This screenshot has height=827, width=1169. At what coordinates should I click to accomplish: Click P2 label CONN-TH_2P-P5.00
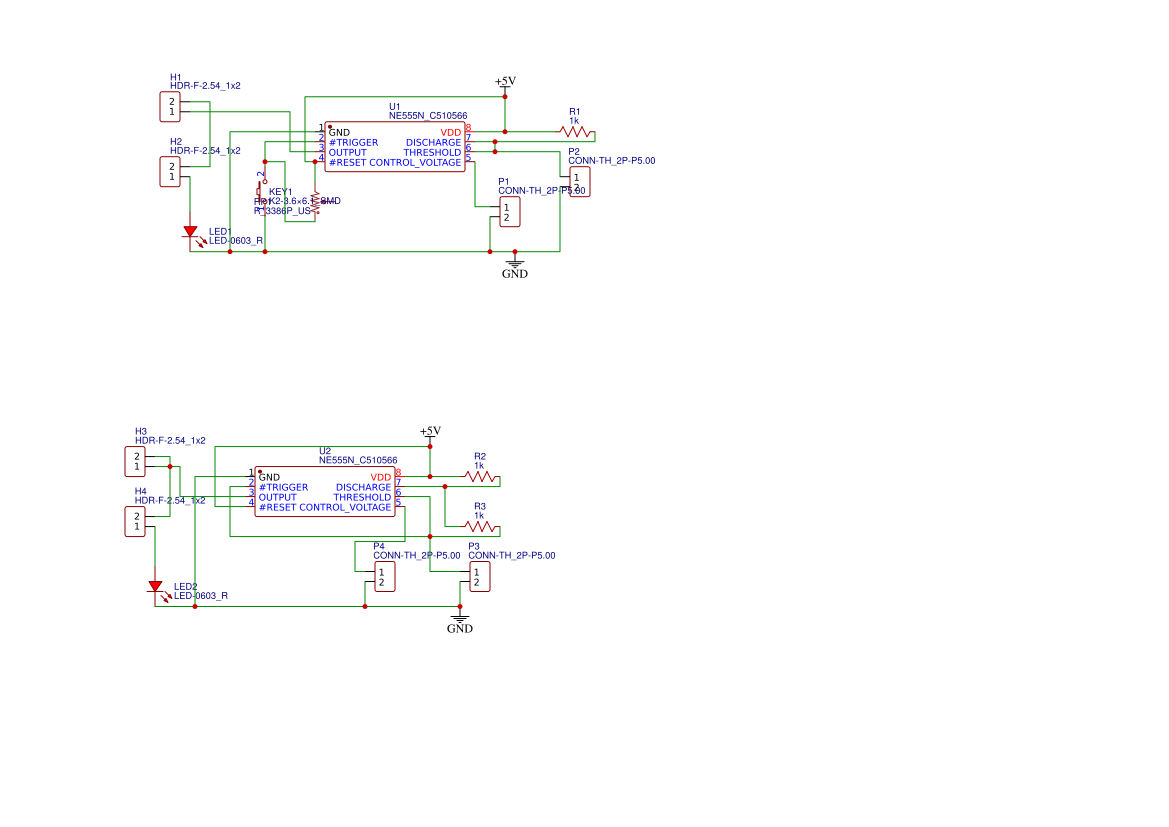pyautogui.click(x=612, y=160)
